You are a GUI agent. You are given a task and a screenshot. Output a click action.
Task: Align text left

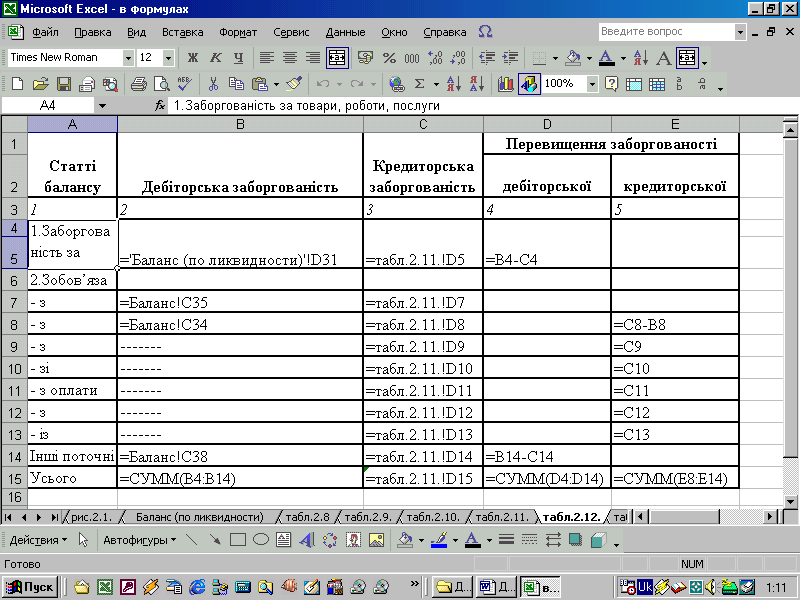(266, 58)
